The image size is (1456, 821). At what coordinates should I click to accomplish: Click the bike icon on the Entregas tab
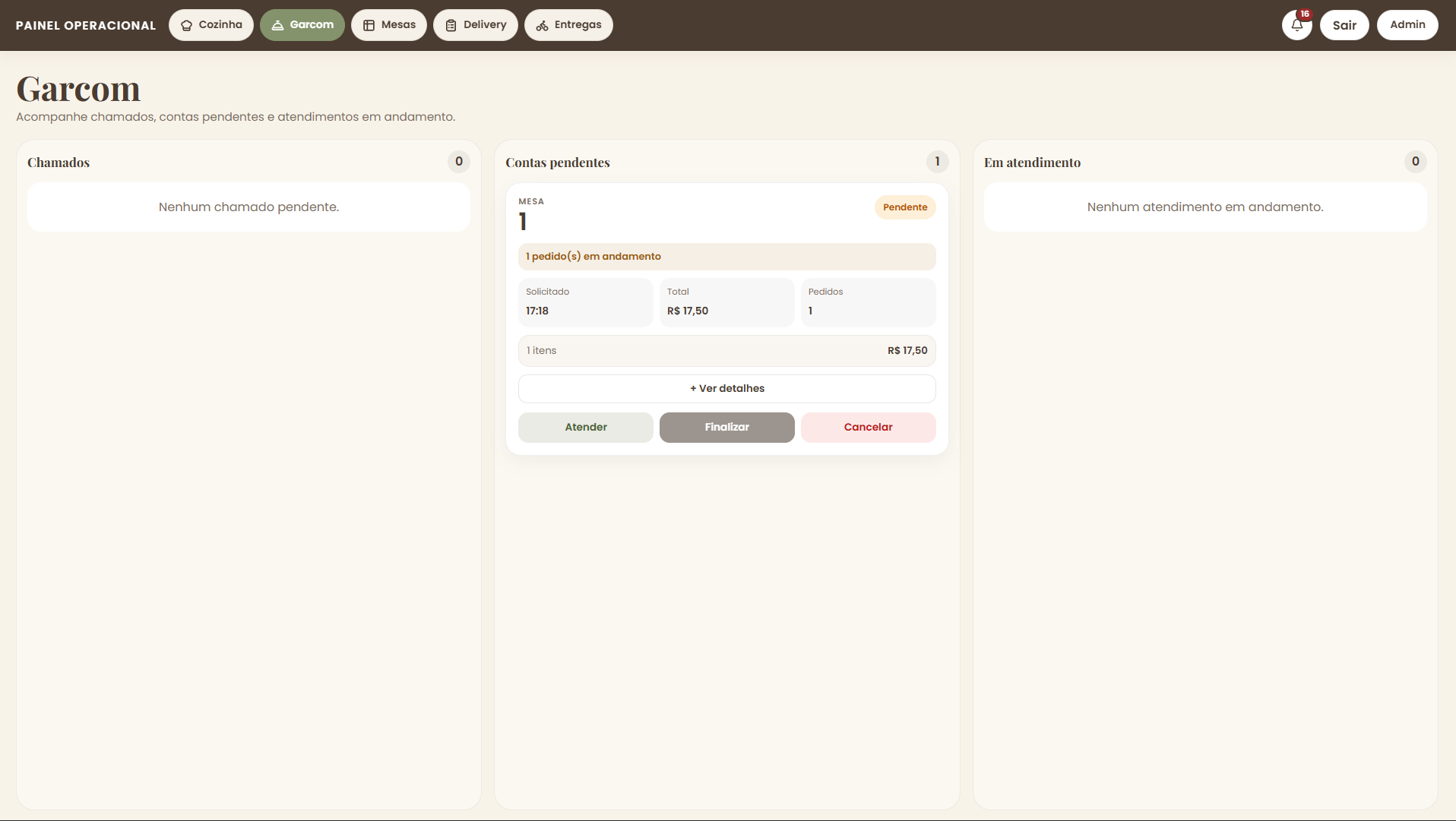pyautogui.click(x=542, y=26)
